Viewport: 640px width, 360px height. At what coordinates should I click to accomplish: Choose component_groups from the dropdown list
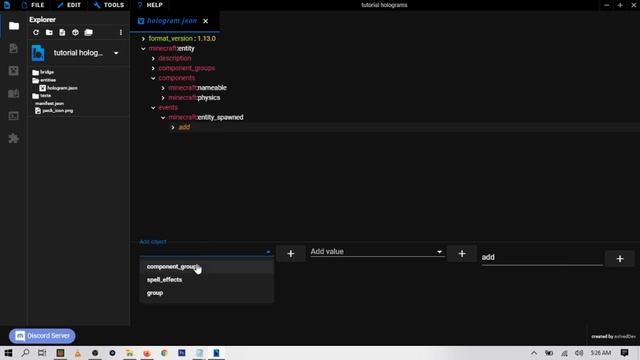(207, 267)
